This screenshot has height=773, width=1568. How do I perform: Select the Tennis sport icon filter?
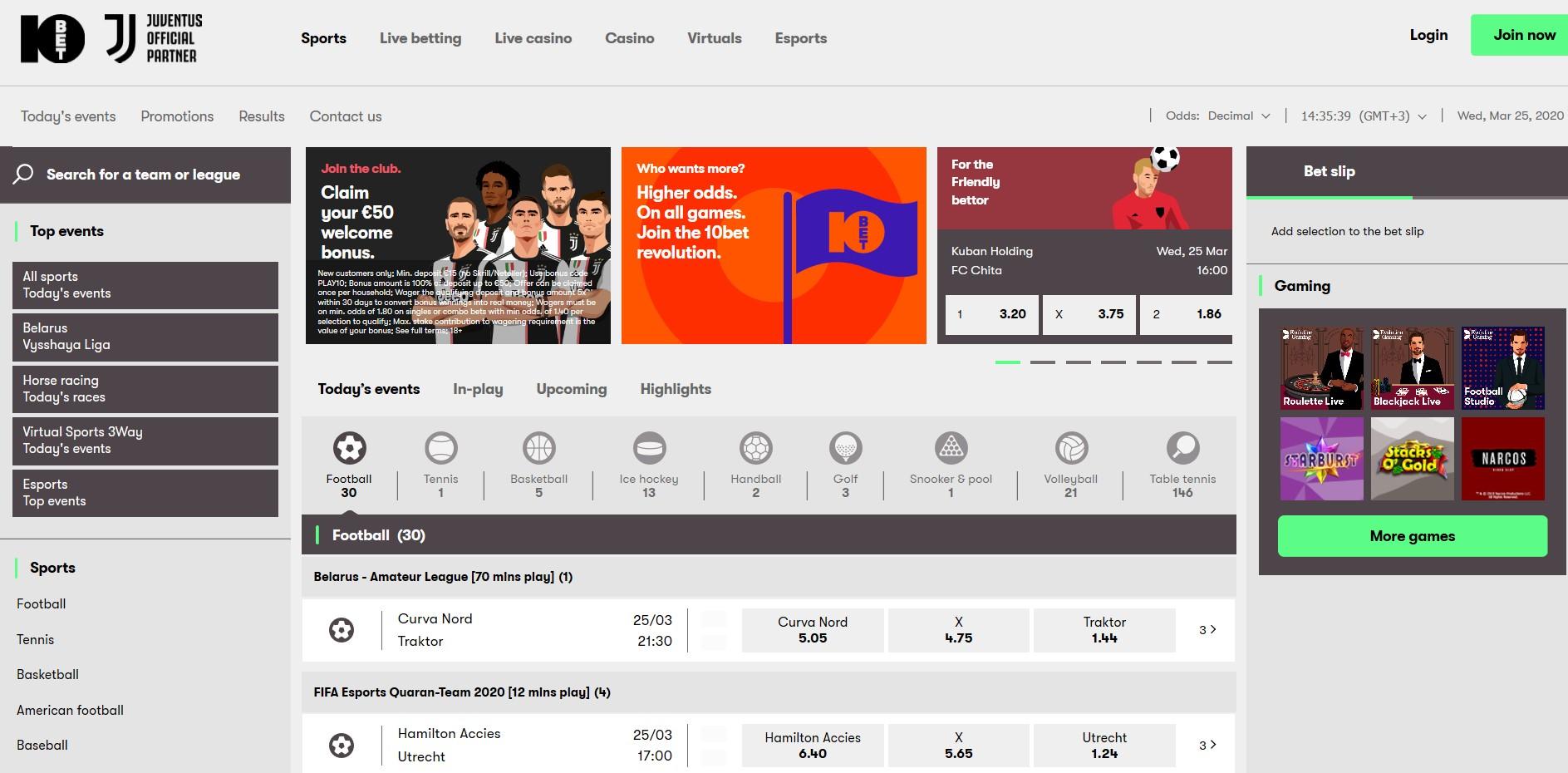click(440, 449)
